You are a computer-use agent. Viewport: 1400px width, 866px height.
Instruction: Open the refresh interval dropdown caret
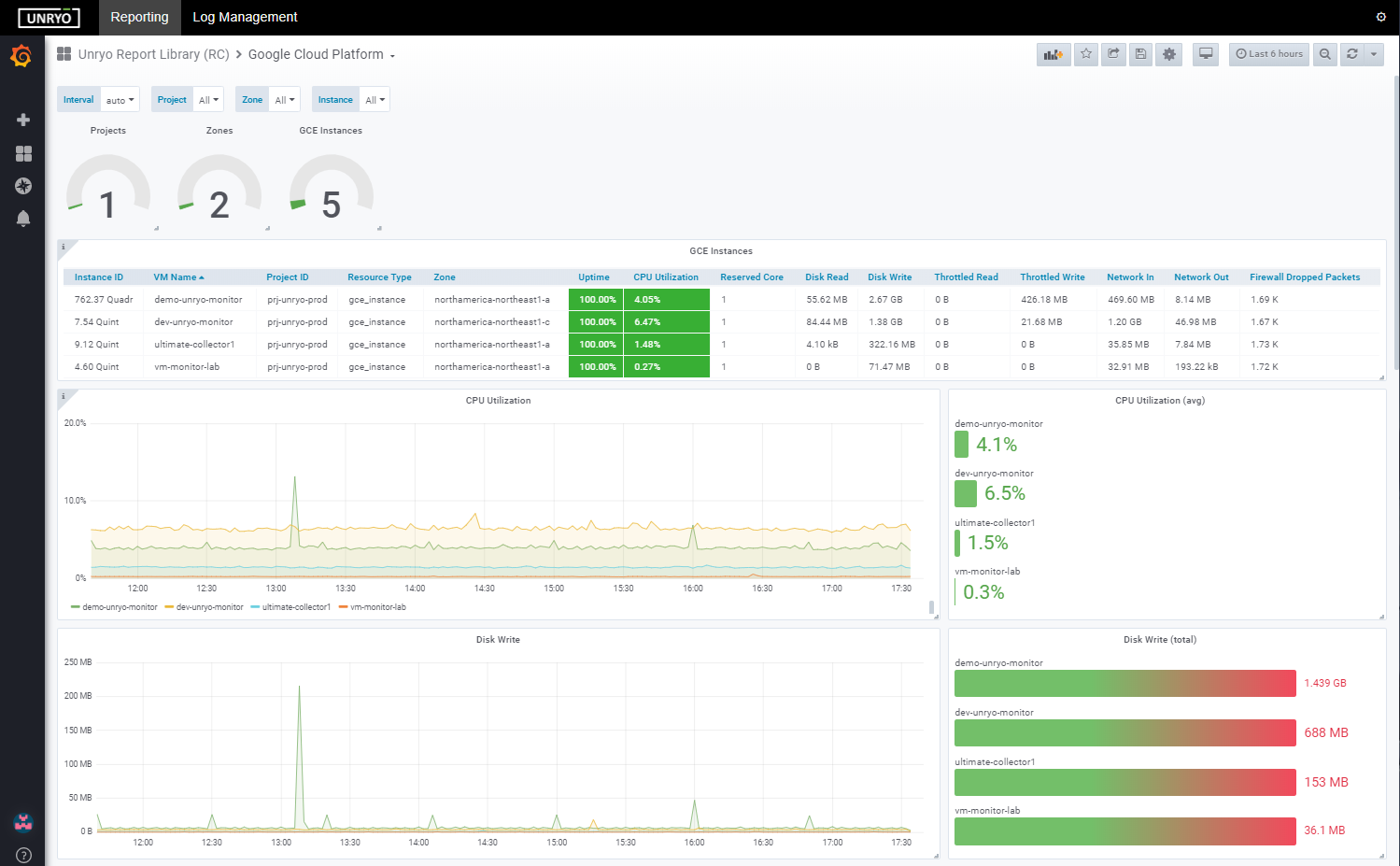pos(1373,54)
